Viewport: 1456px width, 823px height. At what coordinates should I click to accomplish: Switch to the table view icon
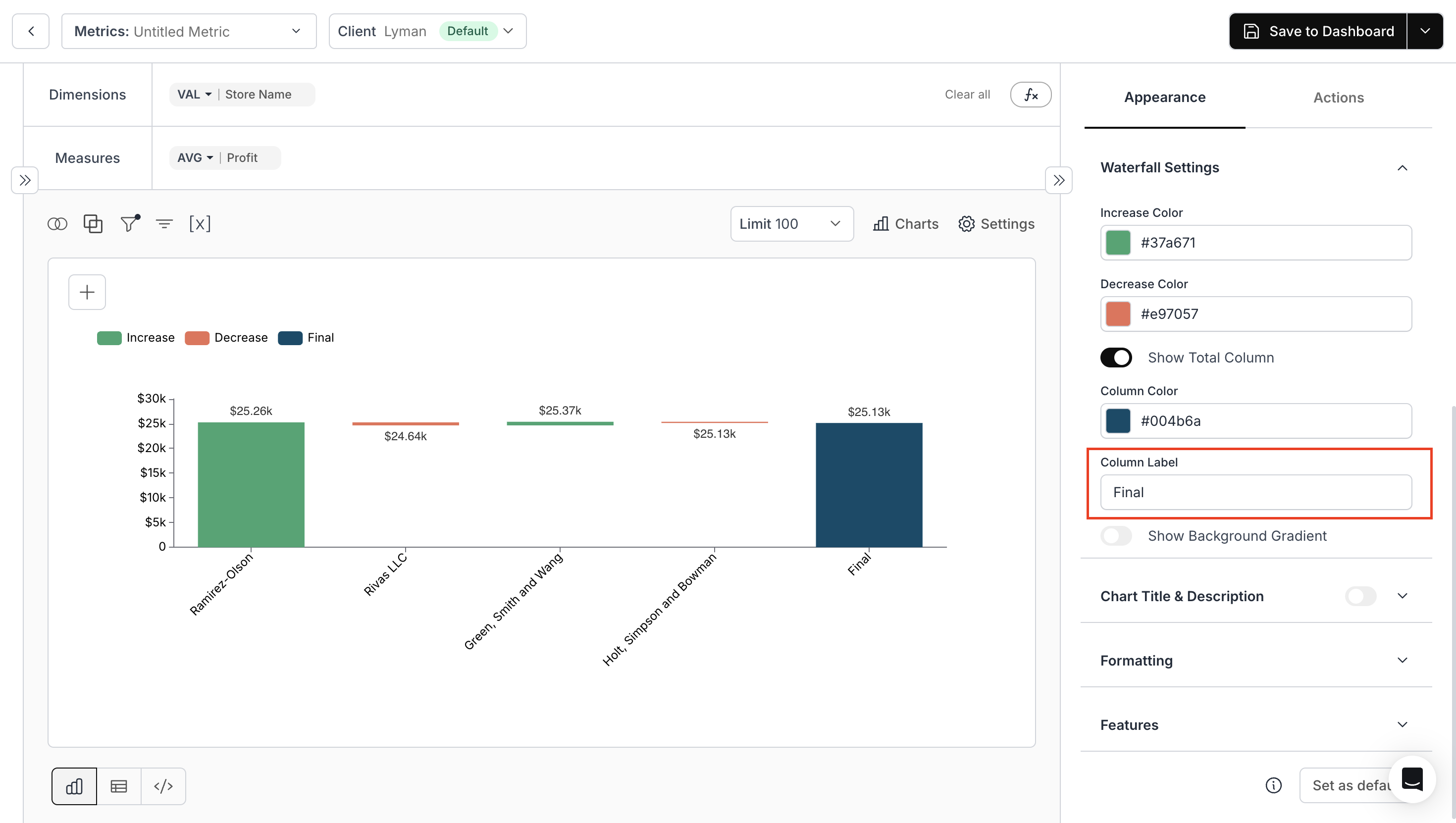(x=119, y=786)
